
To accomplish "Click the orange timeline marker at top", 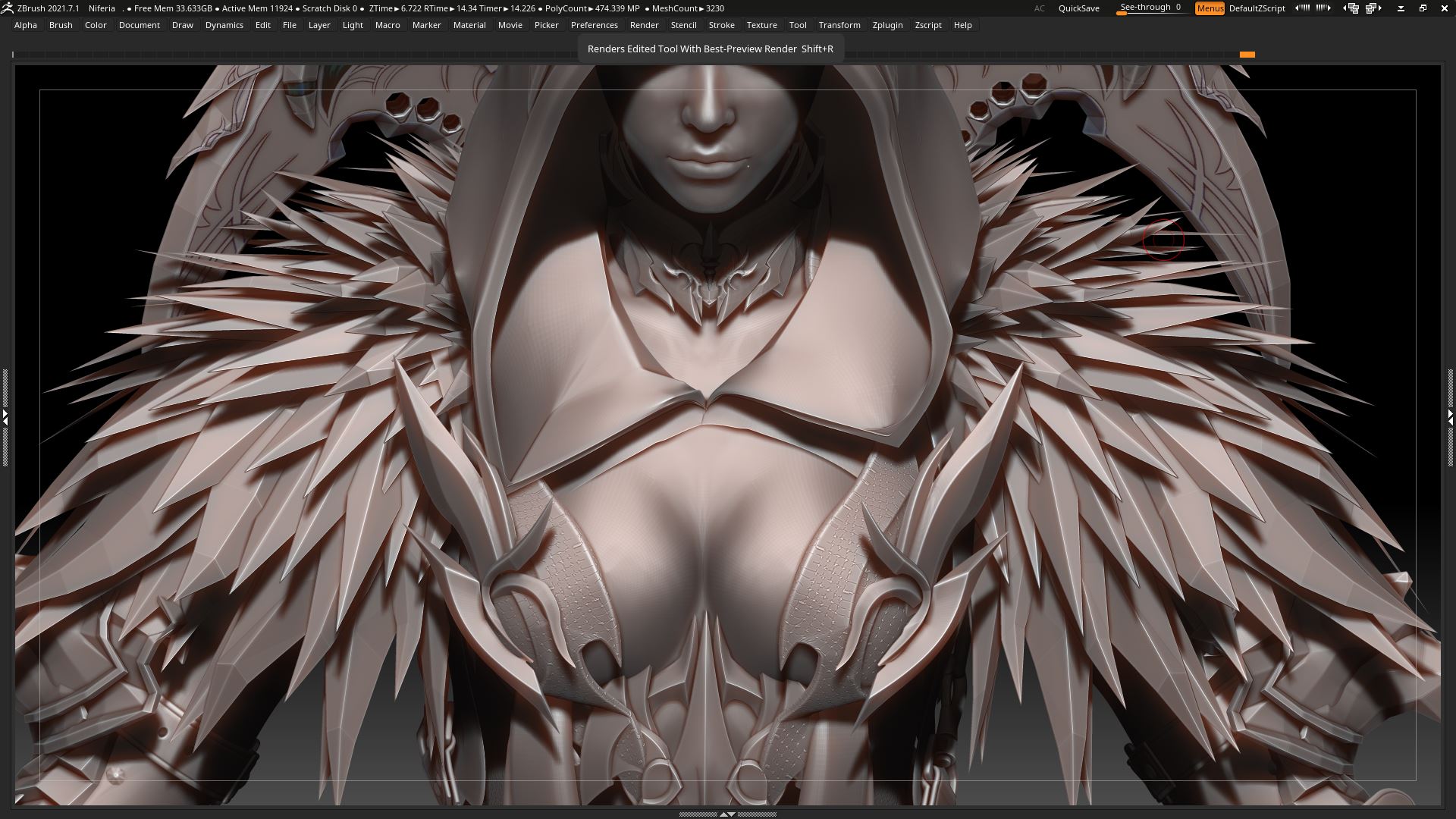I will click(1247, 55).
